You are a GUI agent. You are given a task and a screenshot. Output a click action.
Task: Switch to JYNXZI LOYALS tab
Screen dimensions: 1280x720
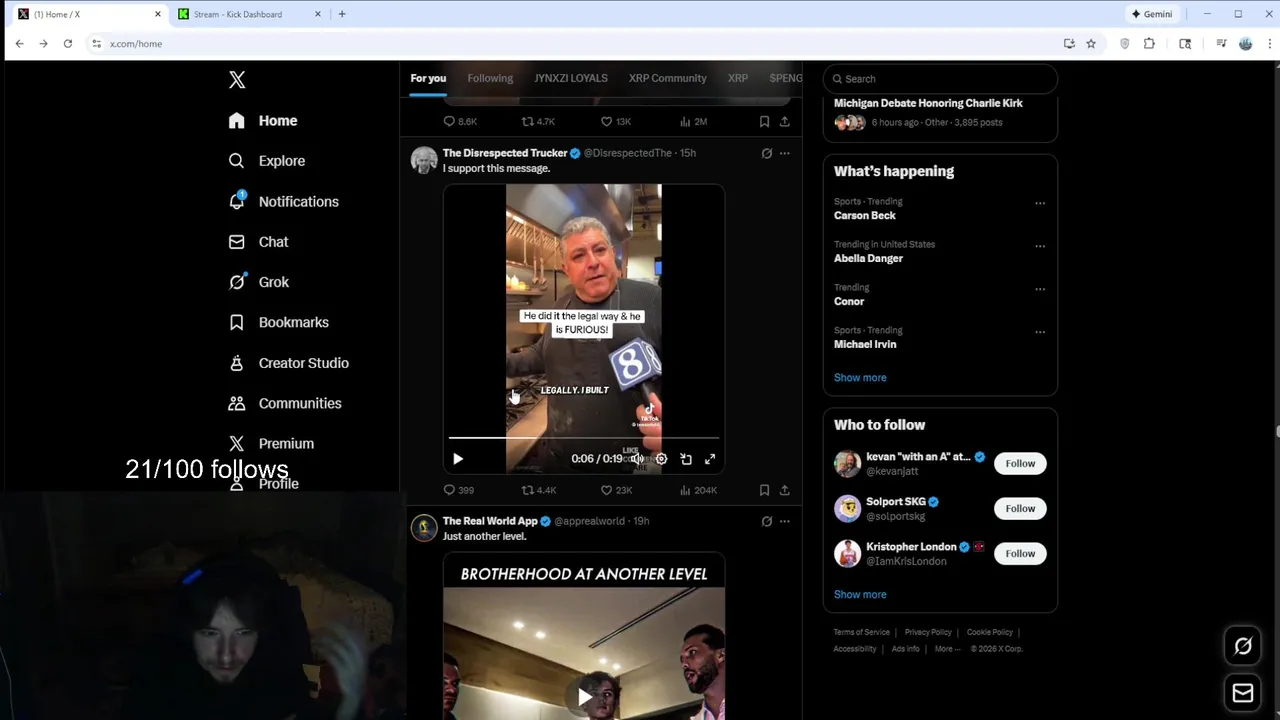[x=570, y=78]
